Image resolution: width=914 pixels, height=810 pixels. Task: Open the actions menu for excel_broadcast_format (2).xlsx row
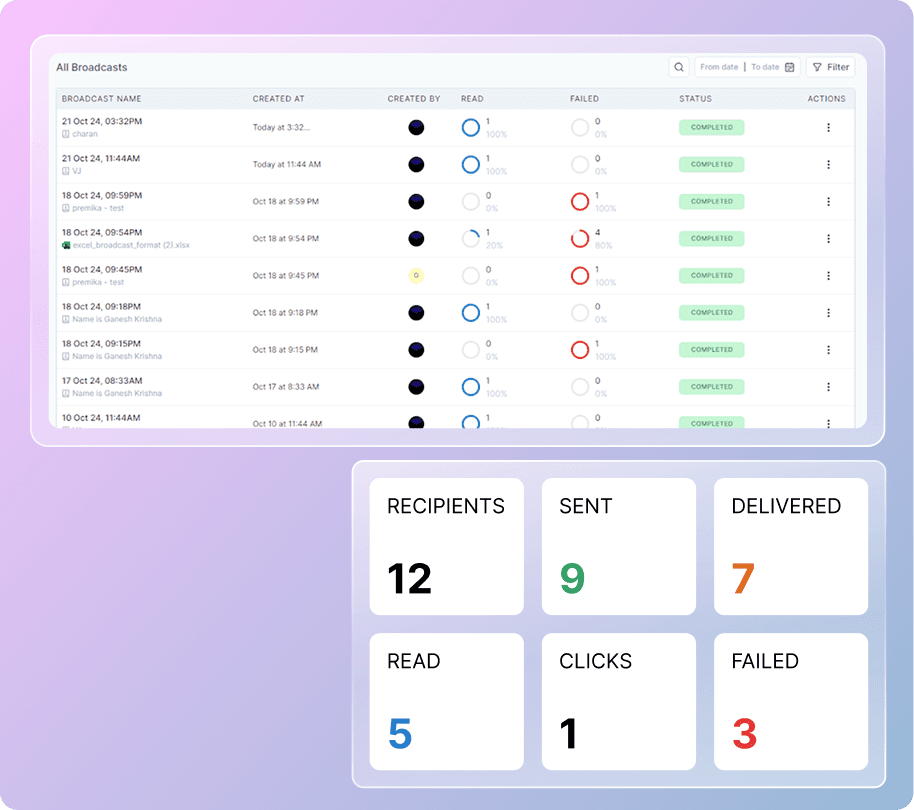click(x=827, y=238)
